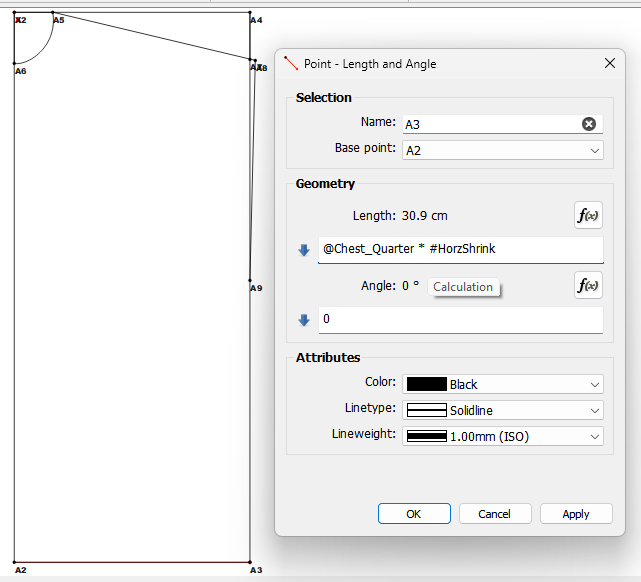The width and height of the screenshot is (641, 582).
Task: Open the formula wizard for Angle
Action: 588,285
